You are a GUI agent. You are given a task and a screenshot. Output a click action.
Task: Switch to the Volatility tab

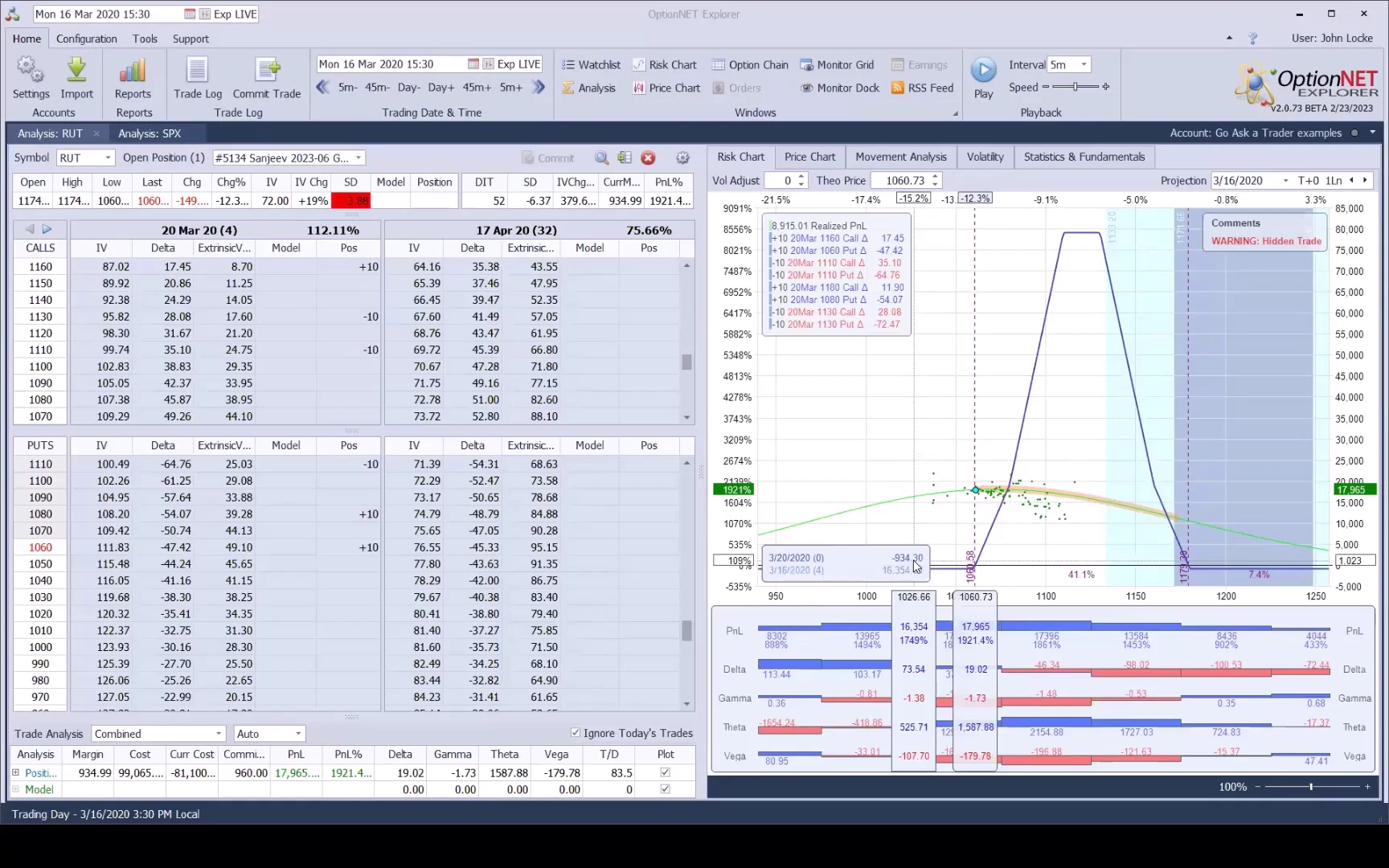pos(985,157)
